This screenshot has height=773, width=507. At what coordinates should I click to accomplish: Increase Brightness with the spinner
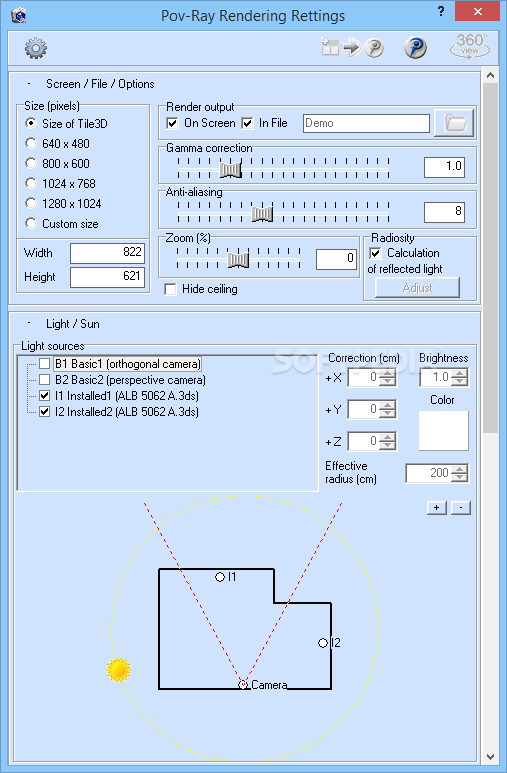click(x=460, y=373)
